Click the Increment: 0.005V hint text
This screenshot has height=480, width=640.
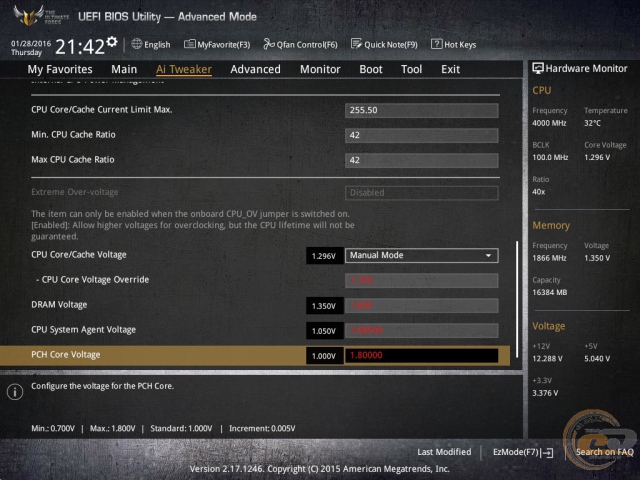[262, 429]
